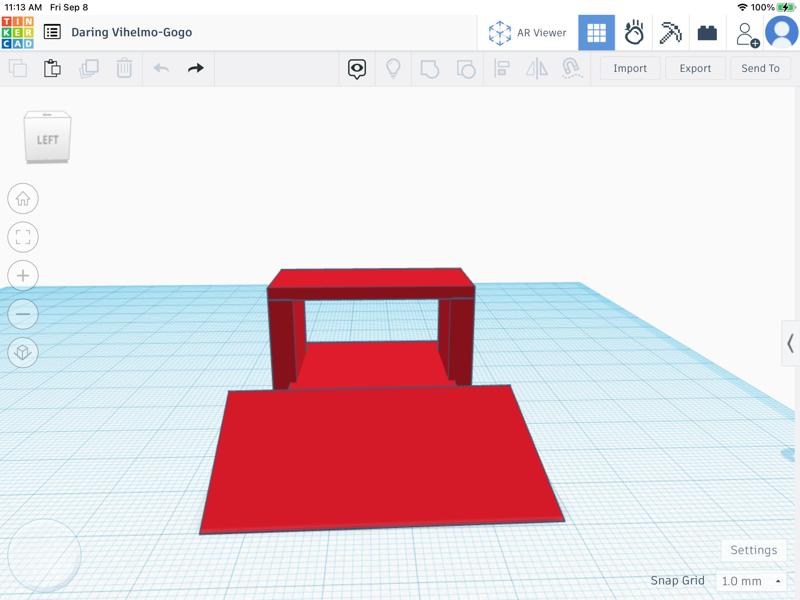Viewport: 800px width, 600px height.
Task: Open the Send To menu
Action: point(760,68)
